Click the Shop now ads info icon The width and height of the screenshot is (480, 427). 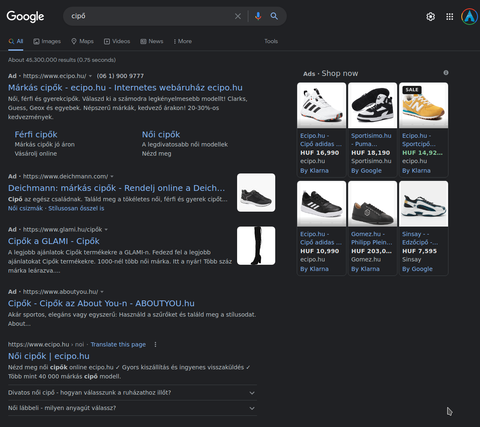pos(446,73)
